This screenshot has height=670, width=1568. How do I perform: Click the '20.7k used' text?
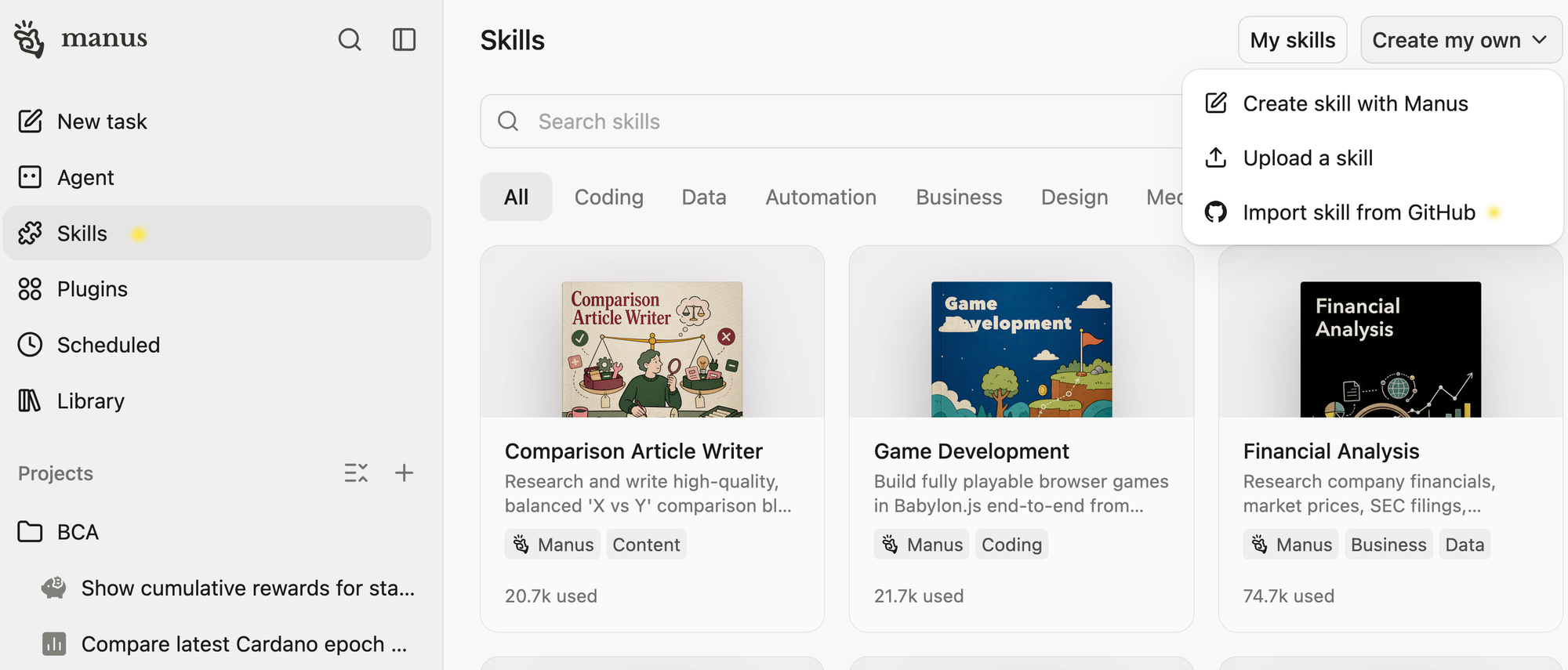[x=551, y=596]
